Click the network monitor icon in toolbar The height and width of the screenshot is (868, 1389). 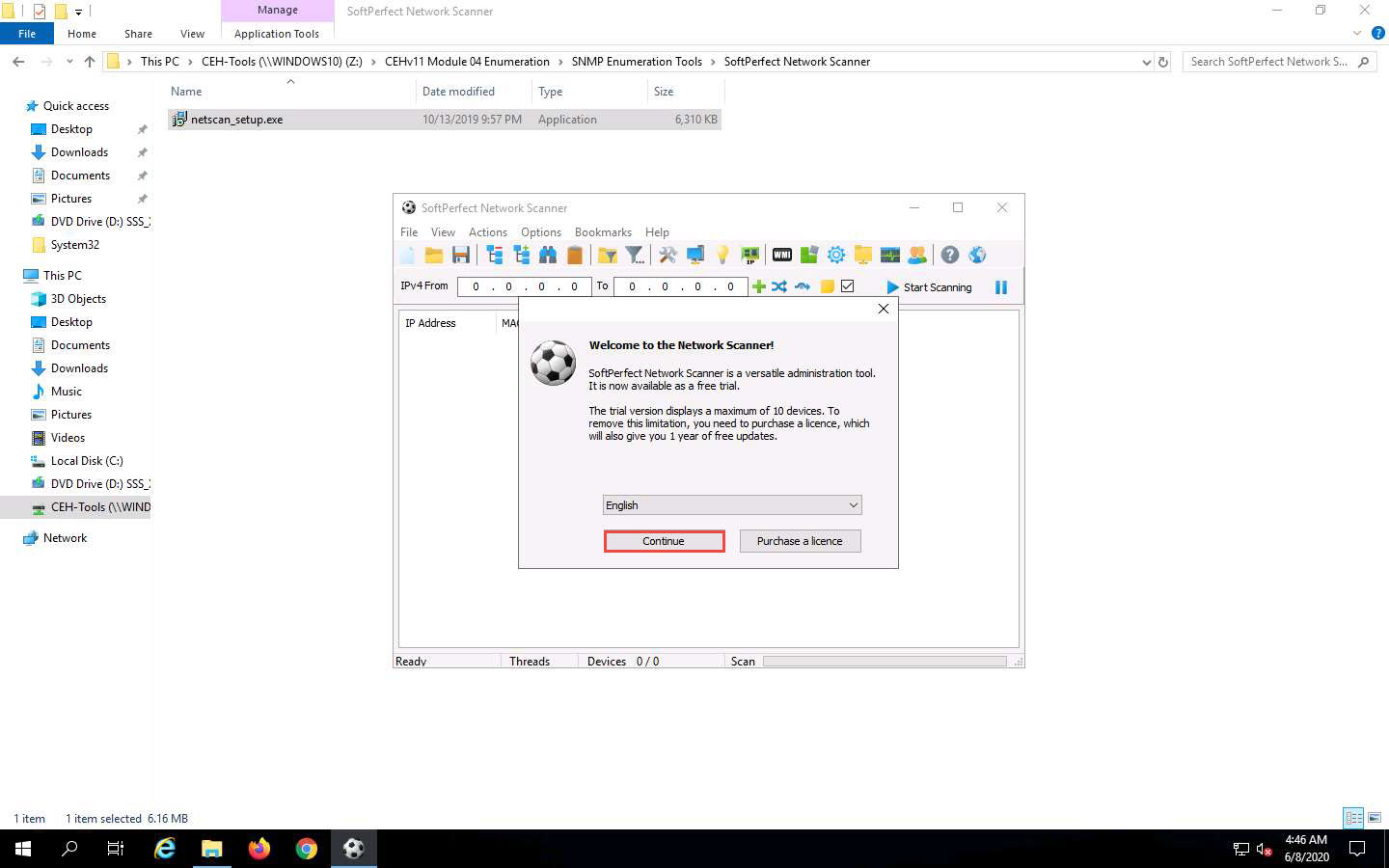tap(694, 255)
